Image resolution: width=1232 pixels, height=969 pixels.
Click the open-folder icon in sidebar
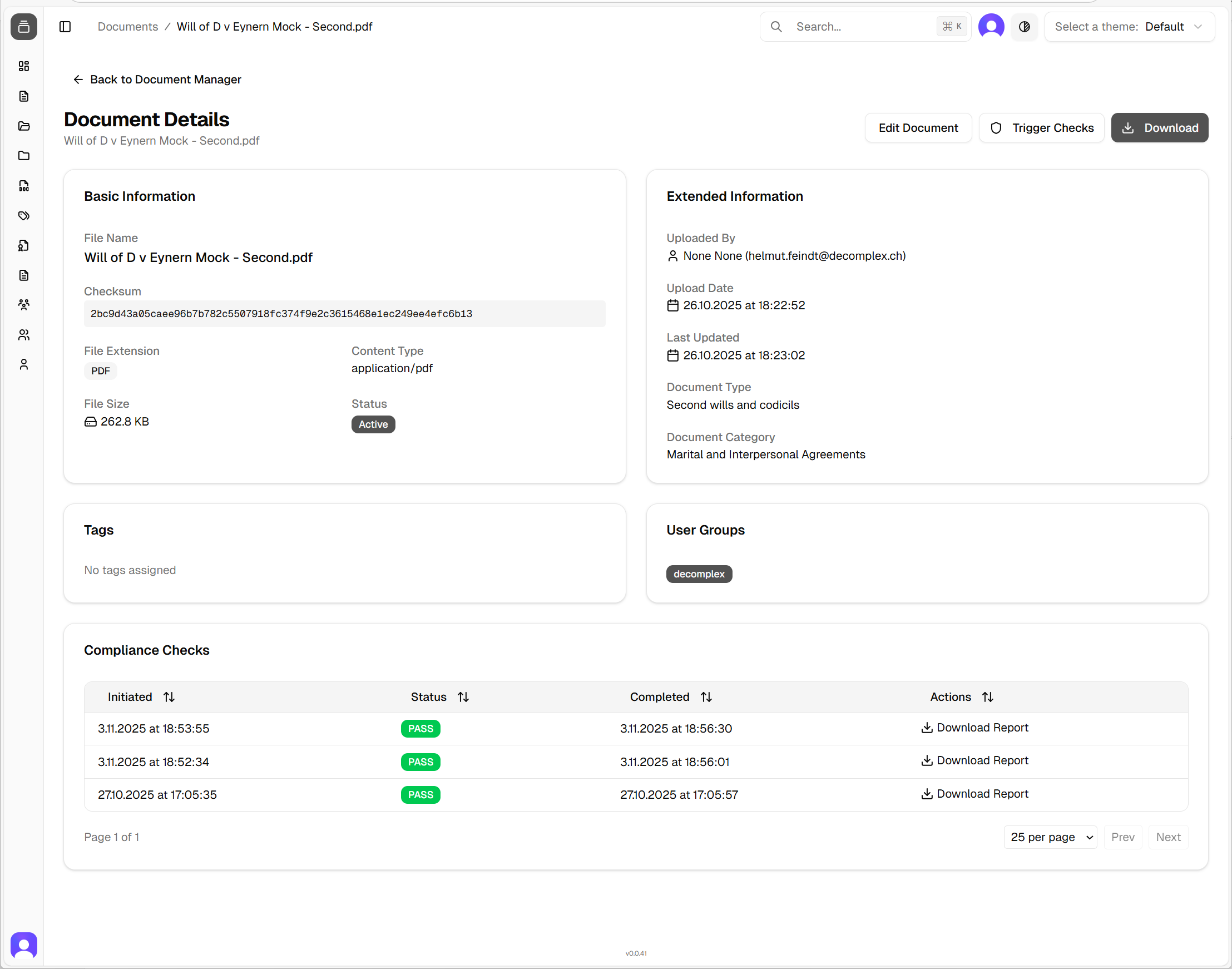click(24, 126)
